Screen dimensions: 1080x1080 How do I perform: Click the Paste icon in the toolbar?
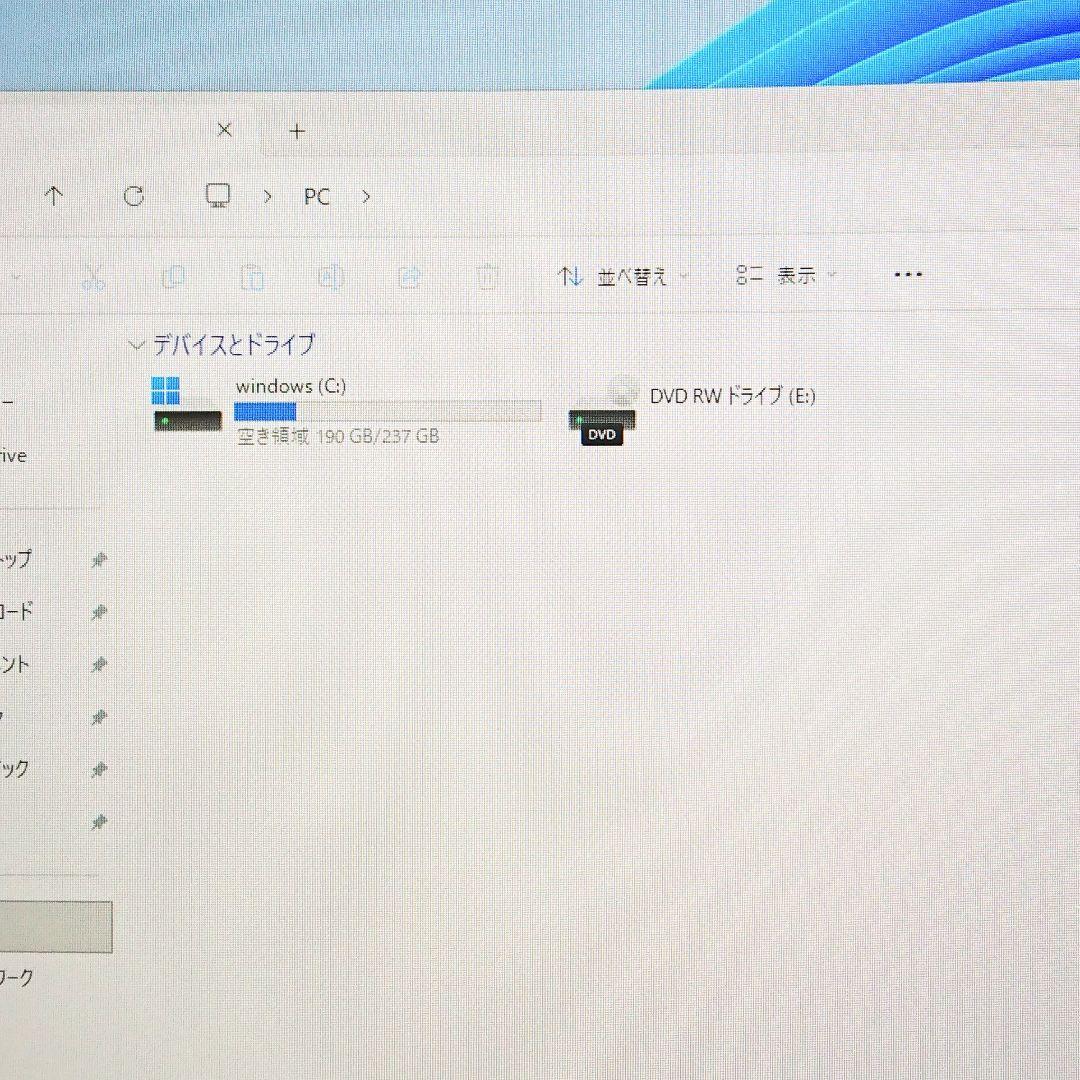point(252,276)
